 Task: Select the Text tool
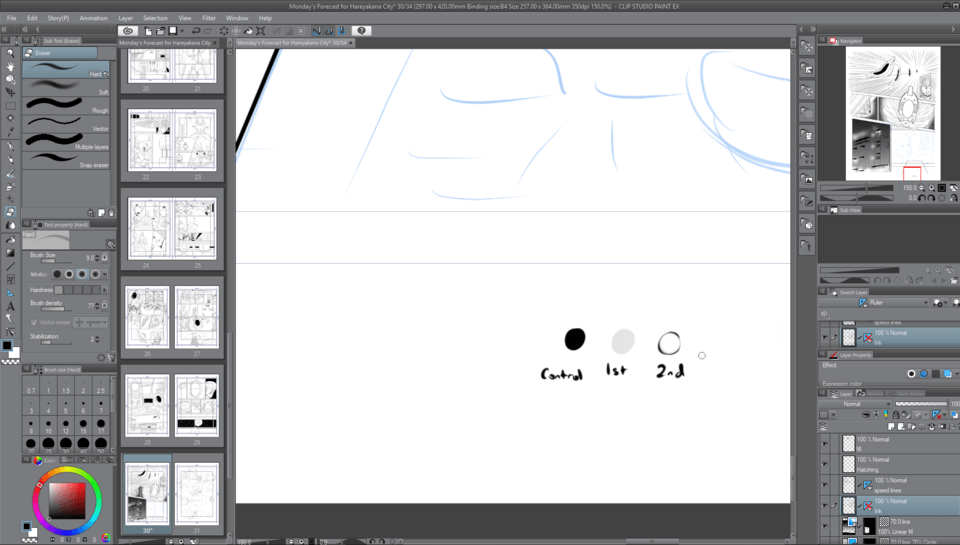click(x=10, y=306)
